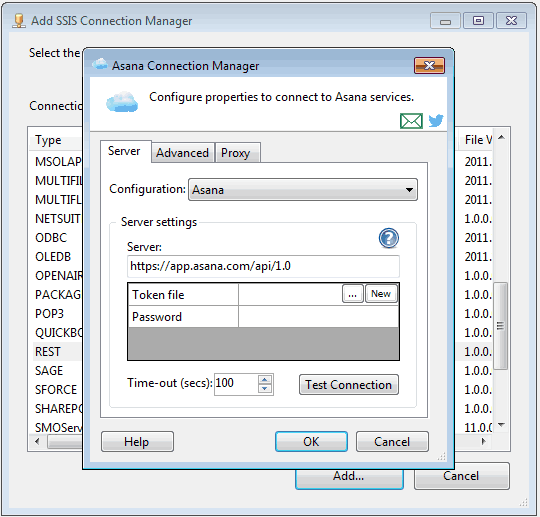The width and height of the screenshot is (540, 517).
Task: Select the OPENAIR connection type row
Action: coord(58,276)
